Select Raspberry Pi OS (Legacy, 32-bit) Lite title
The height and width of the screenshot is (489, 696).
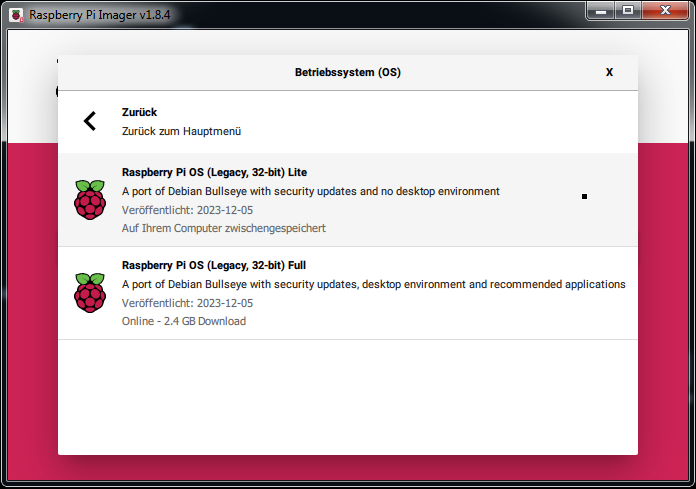pyautogui.click(x=214, y=172)
